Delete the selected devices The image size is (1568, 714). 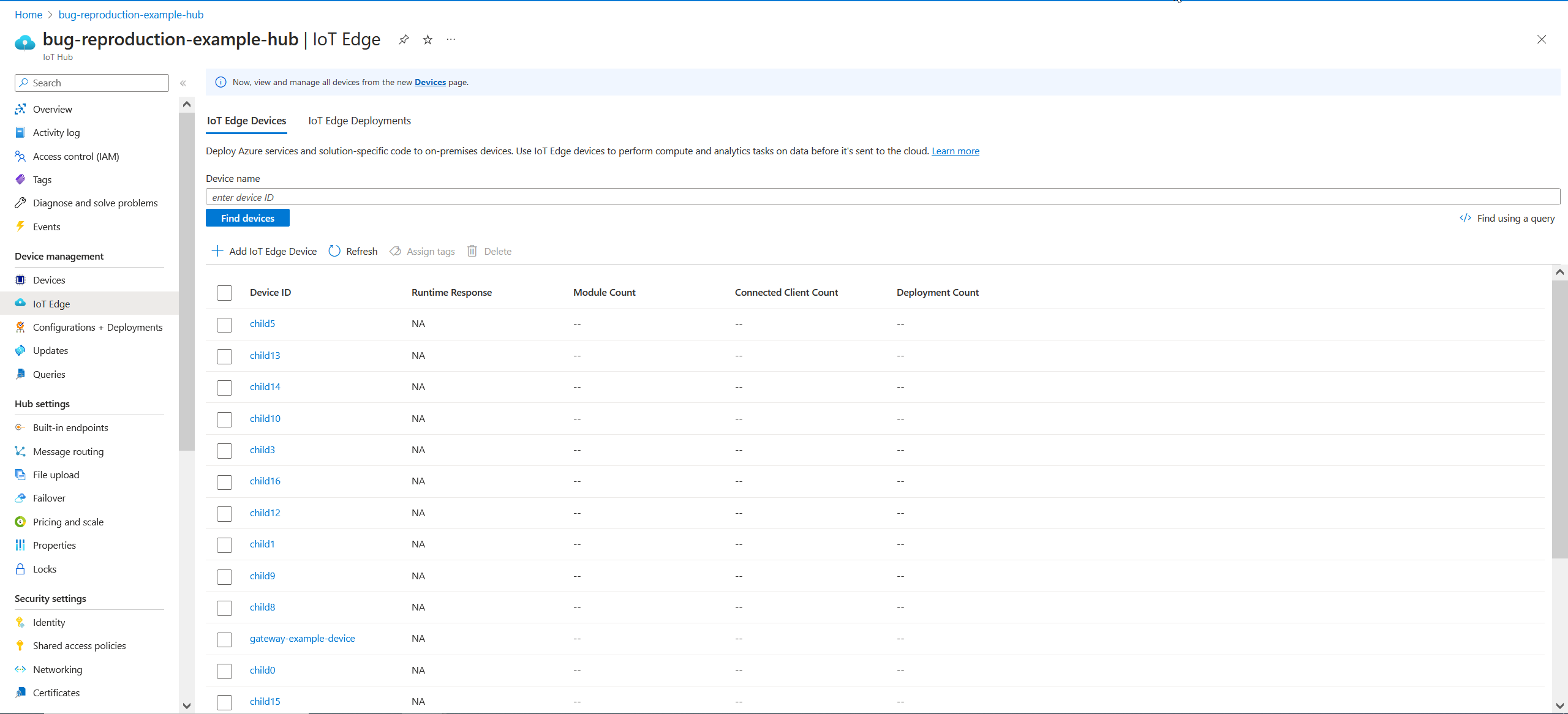tap(488, 251)
